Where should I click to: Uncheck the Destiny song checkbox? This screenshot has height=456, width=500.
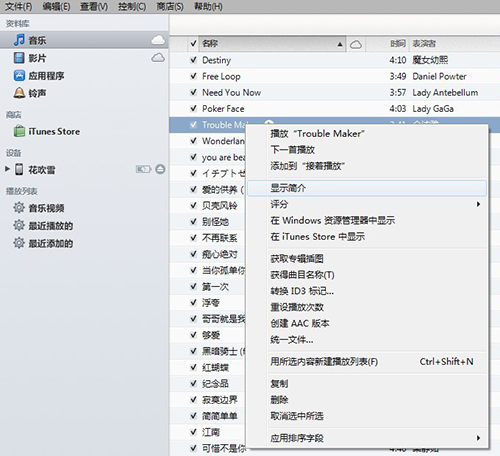(x=193, y=60)
